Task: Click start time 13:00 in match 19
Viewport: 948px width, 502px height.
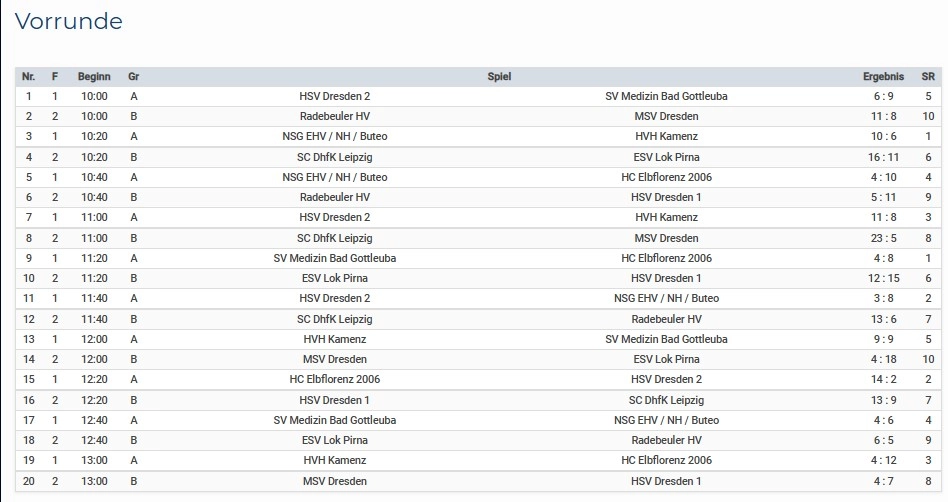Action: pyautogui.click(x=94, y=460)
